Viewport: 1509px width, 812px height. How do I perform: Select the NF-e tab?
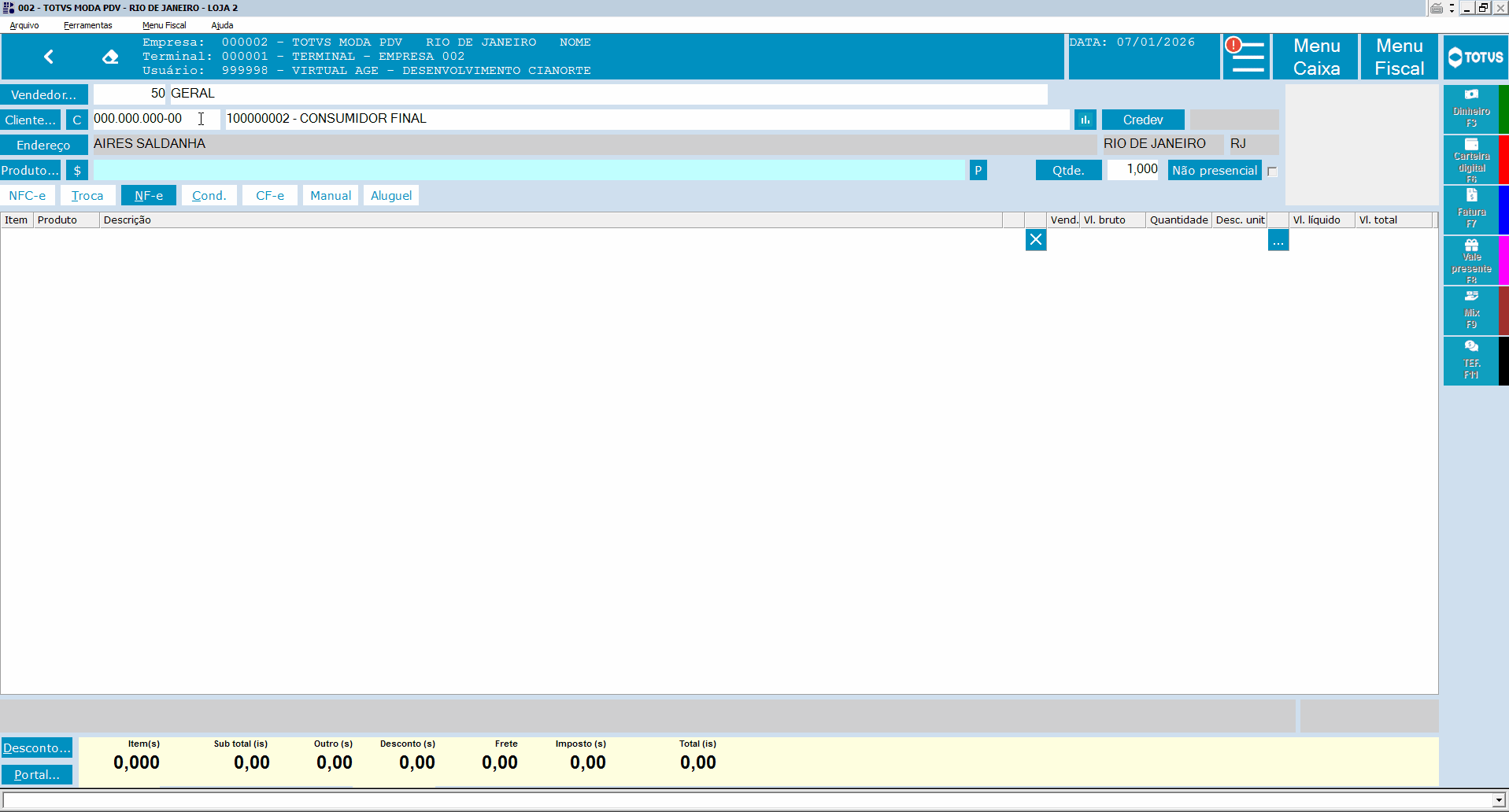pyautogui.click(x=149, y=195)
